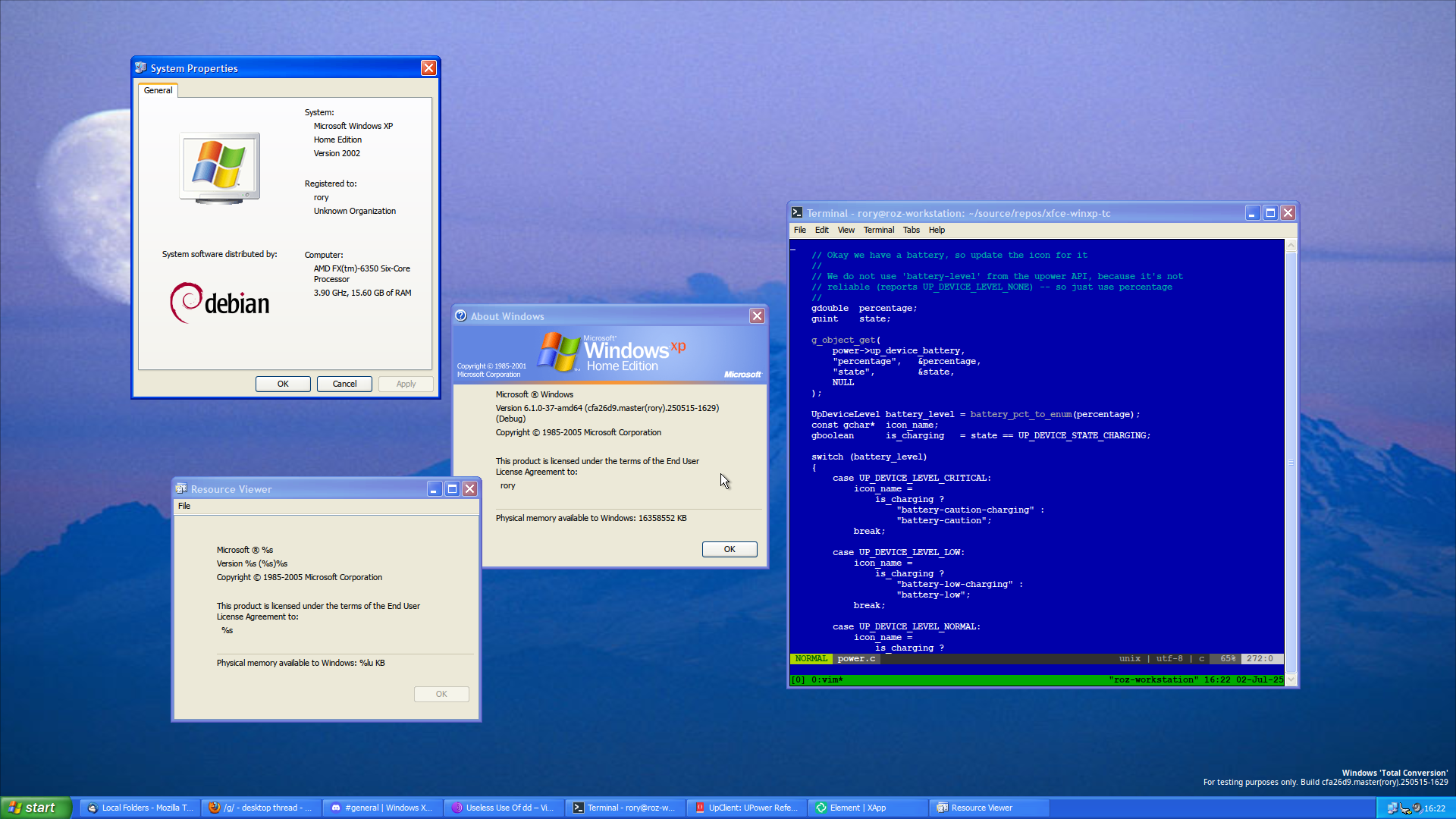Viewport: 1456px width, 819px height.
Task: Click OK in About Windows dialog
Action: (730, 549)
